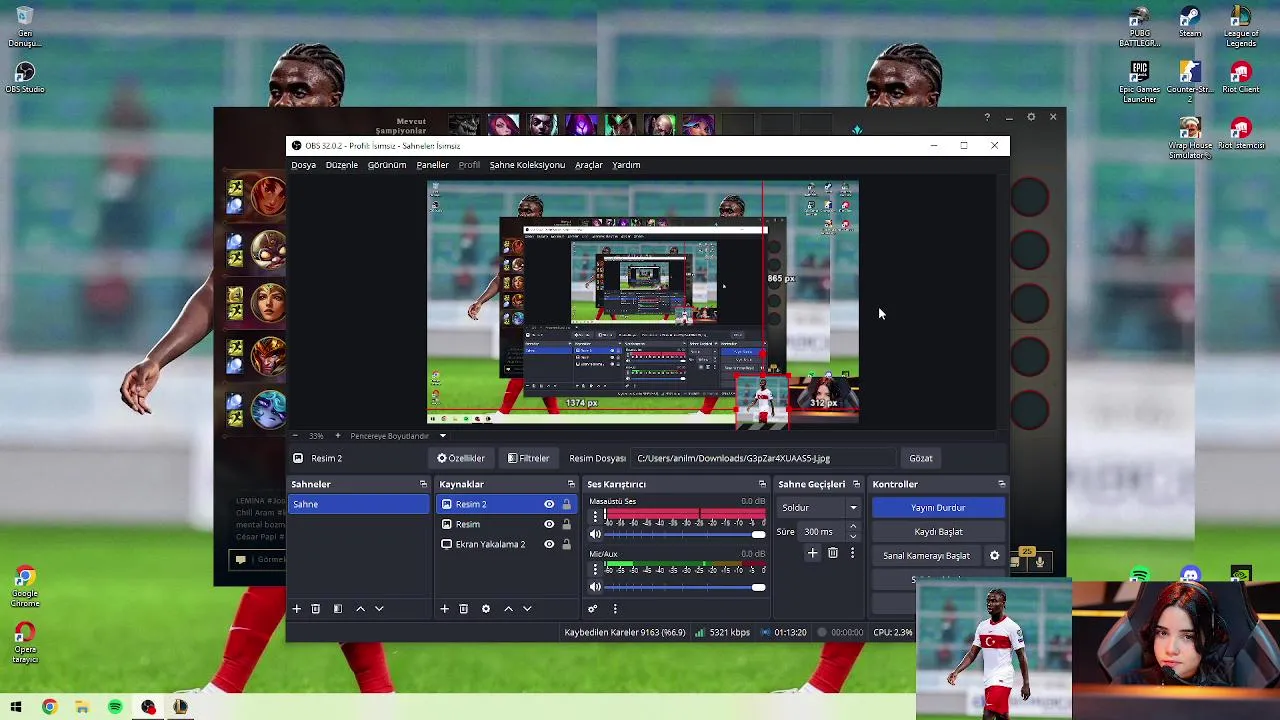The height and width of the screenshot is (720, 1280).
Task: Open the Sahne Koleksiyonu menu
Action: 527,165
